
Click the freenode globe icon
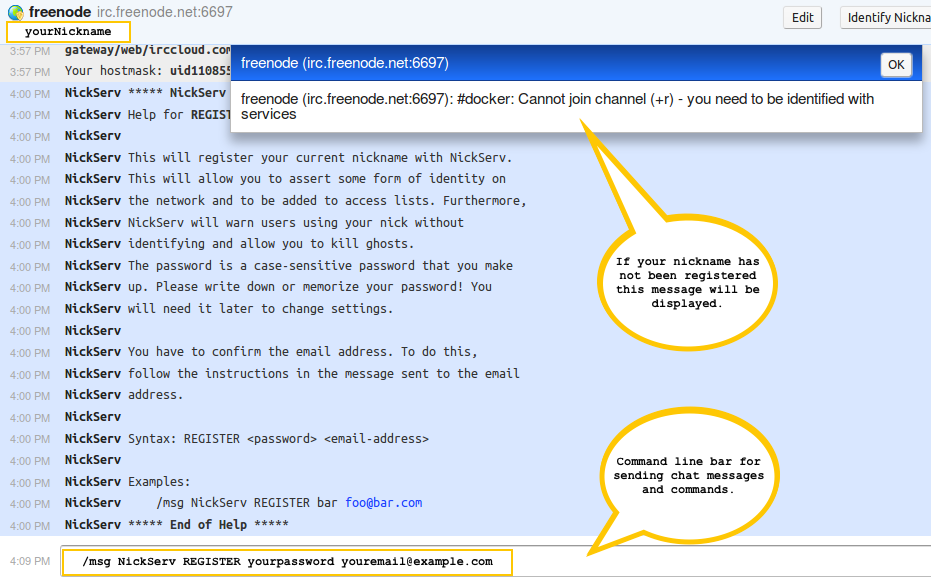click(x=16, y=13)
